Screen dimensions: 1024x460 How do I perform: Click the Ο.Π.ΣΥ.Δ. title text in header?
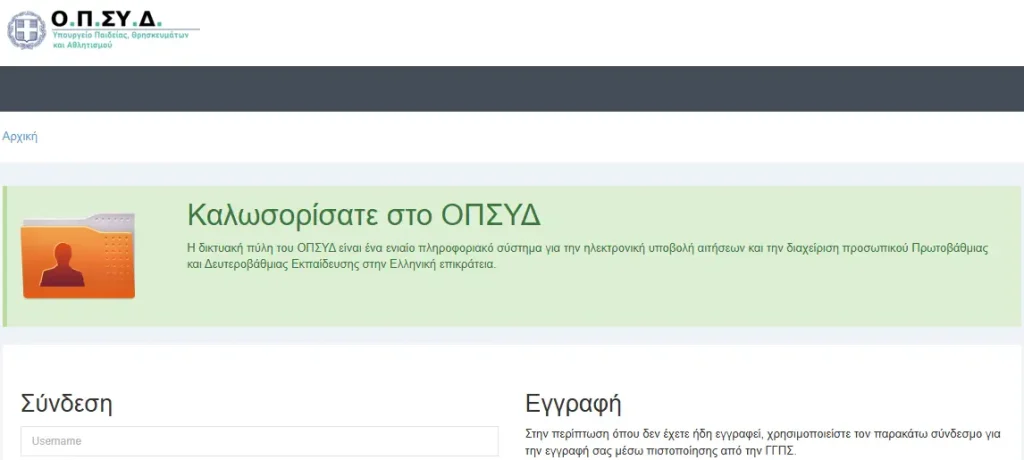click(x=106, y=18)
